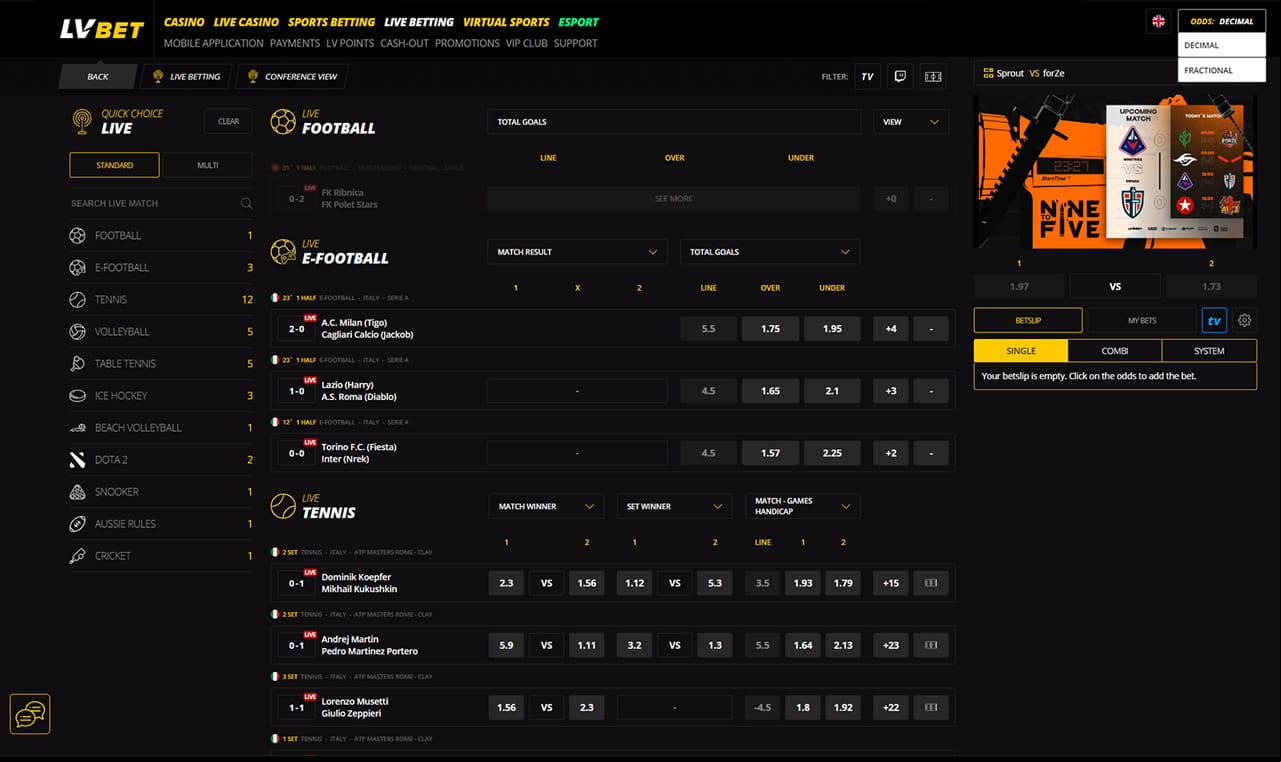
Task: Open stats icon for Koepfer vs Kukushkin
Action: coord(931,583)
